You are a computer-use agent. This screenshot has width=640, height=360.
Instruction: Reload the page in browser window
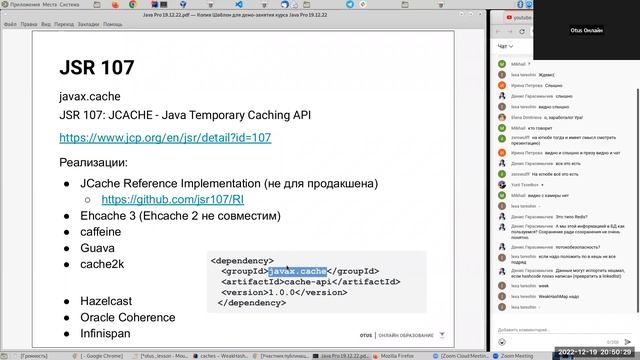click(x=522, y=31)
